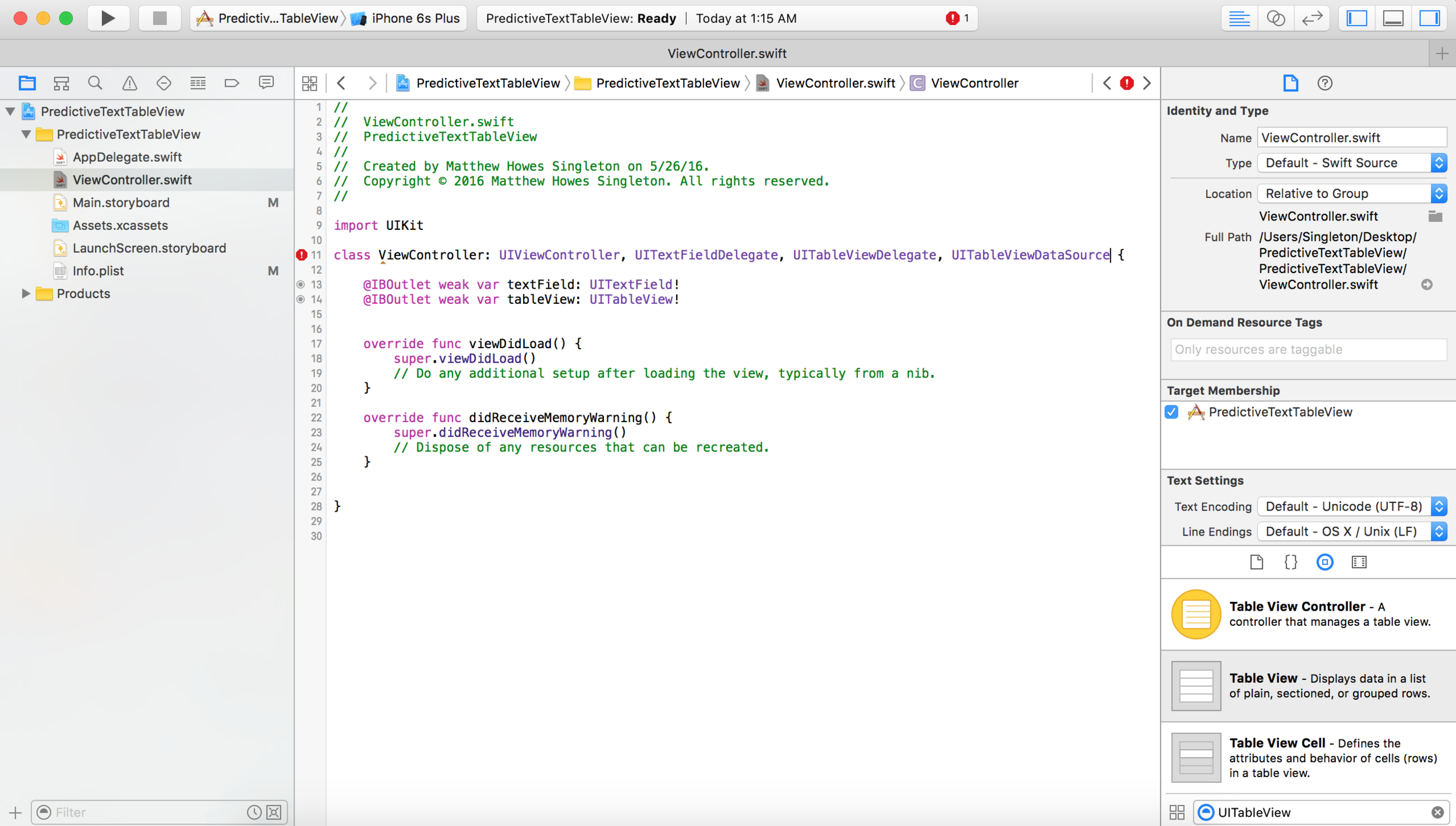Select Assets.xcassets in navigator

[120, 225]
